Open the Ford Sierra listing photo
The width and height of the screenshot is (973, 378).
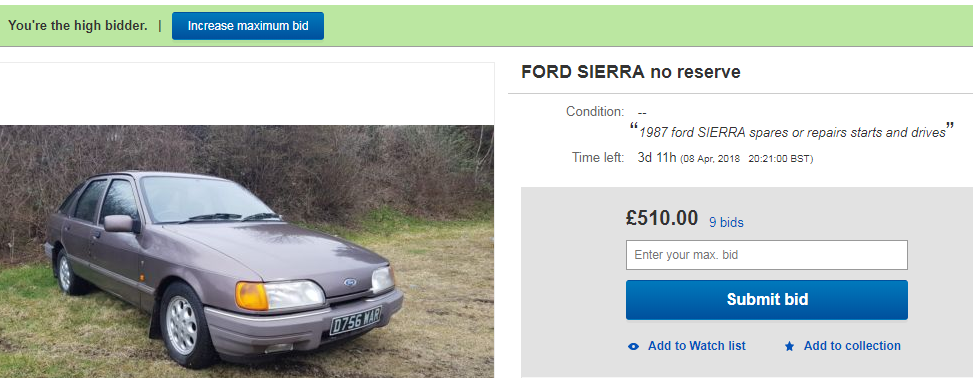(x=247, y=251)
